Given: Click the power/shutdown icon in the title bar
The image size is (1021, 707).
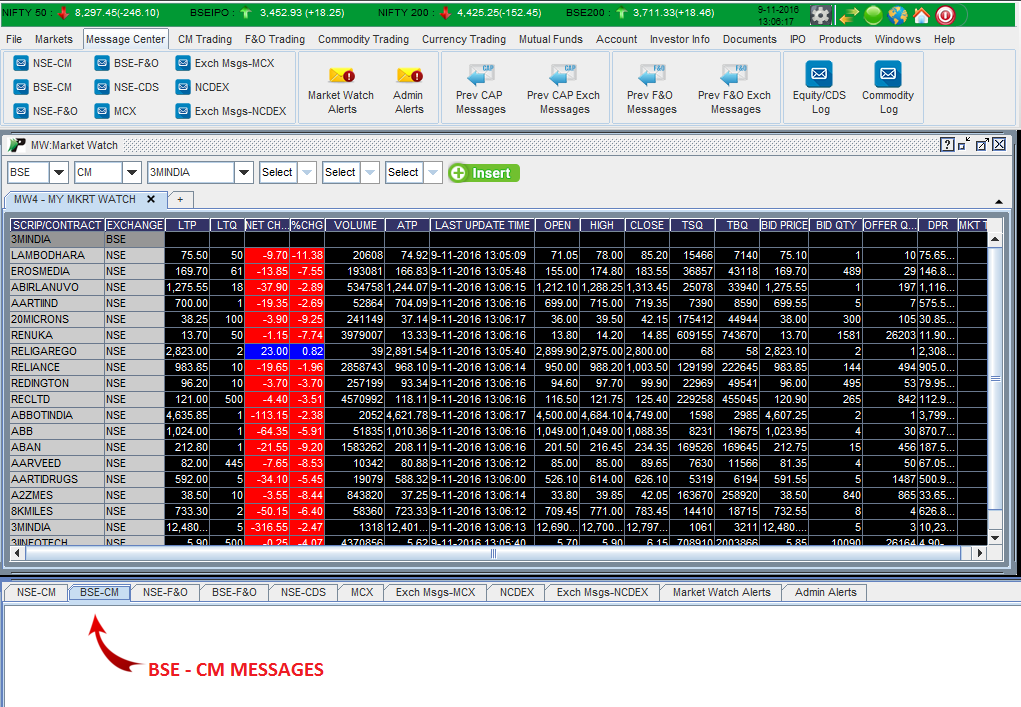Looking at the screenshot, I should (x=947, y=15).
